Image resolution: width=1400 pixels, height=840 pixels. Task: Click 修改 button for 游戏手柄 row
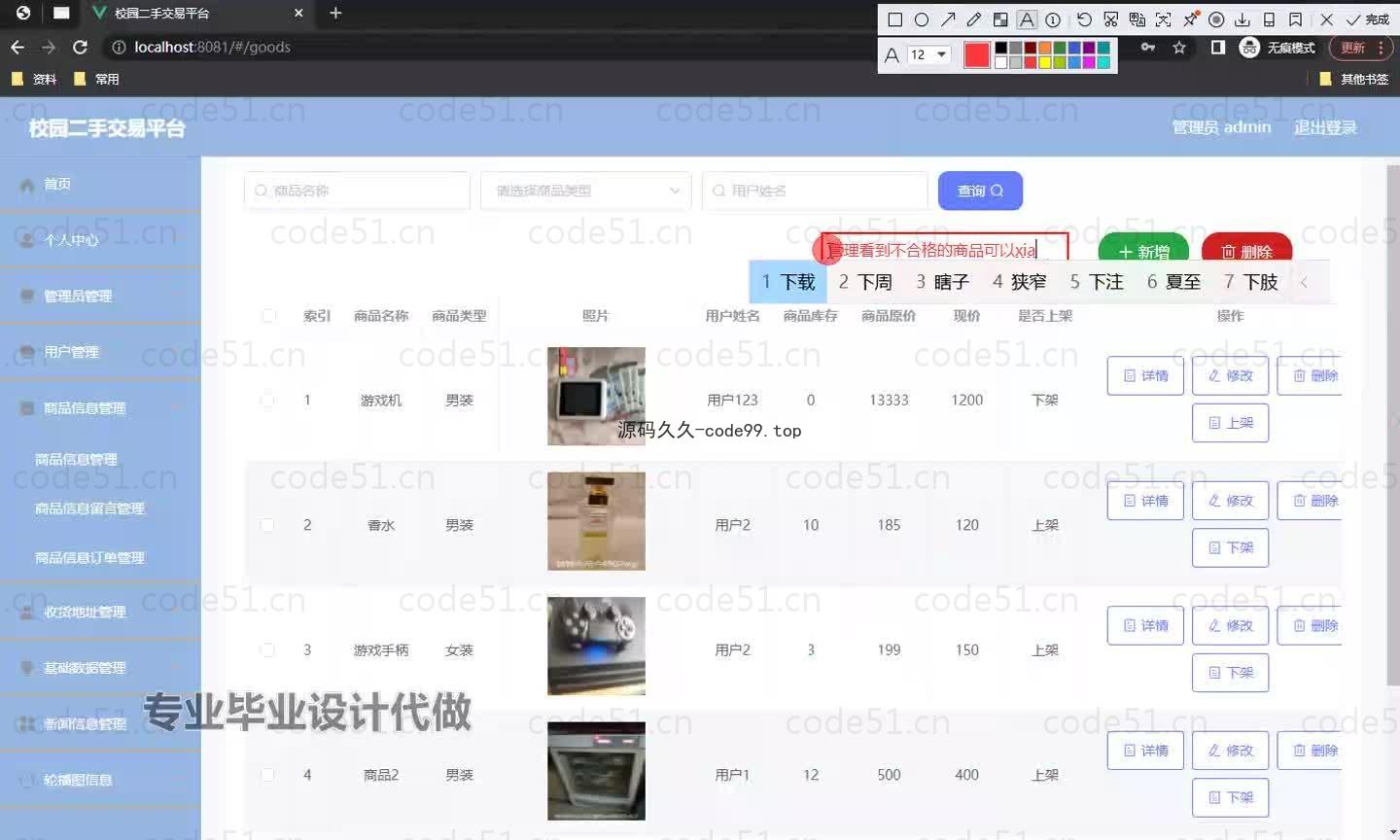(x=1230, y=625)
